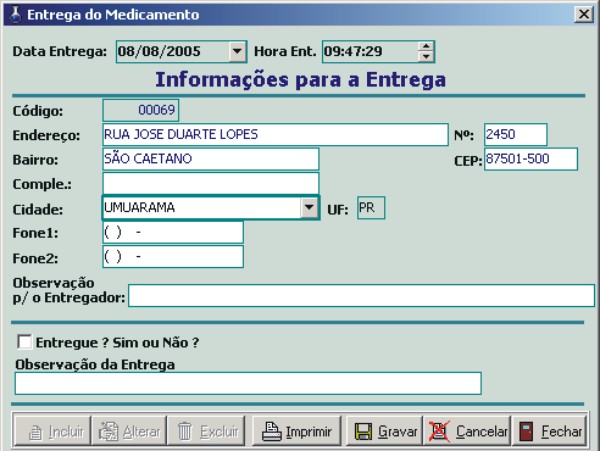Click the Fone1 phone field
Screen dimensions: 600x451
coord(173,232)
